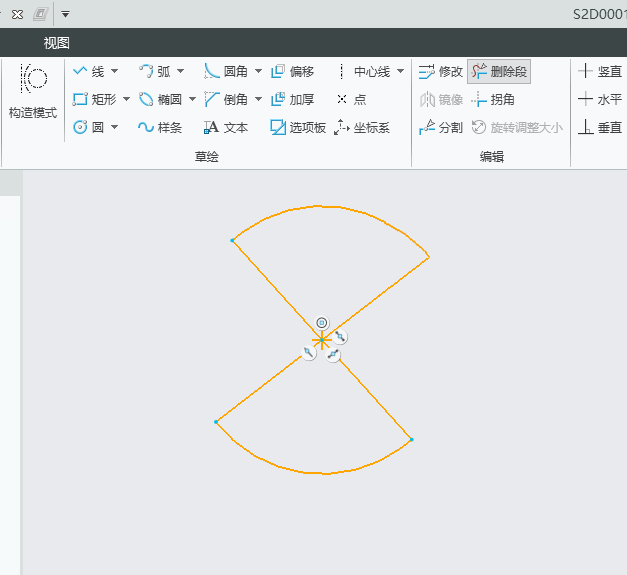The image size is (627, 575).
Task: Click the 旋转调整大小 rotate resize tool
Action: coord(517,127)
